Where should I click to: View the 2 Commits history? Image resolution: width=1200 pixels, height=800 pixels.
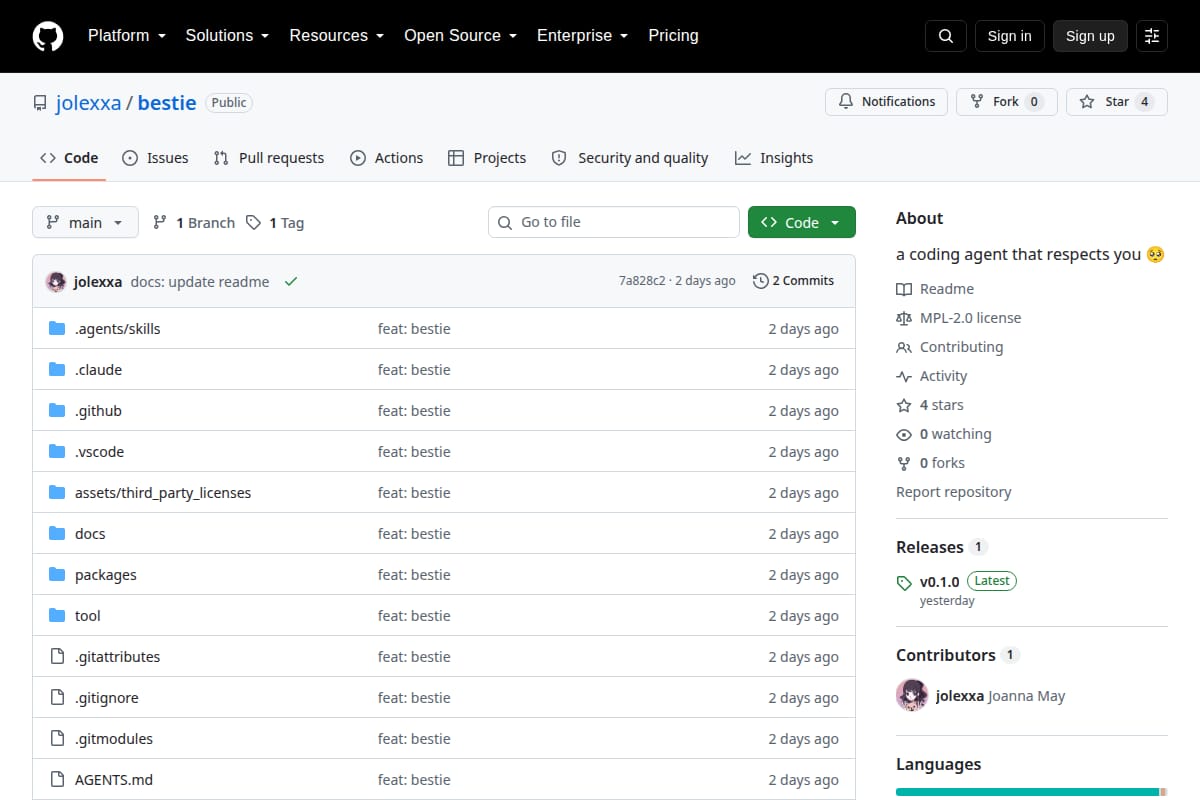[x=793, y=281]
